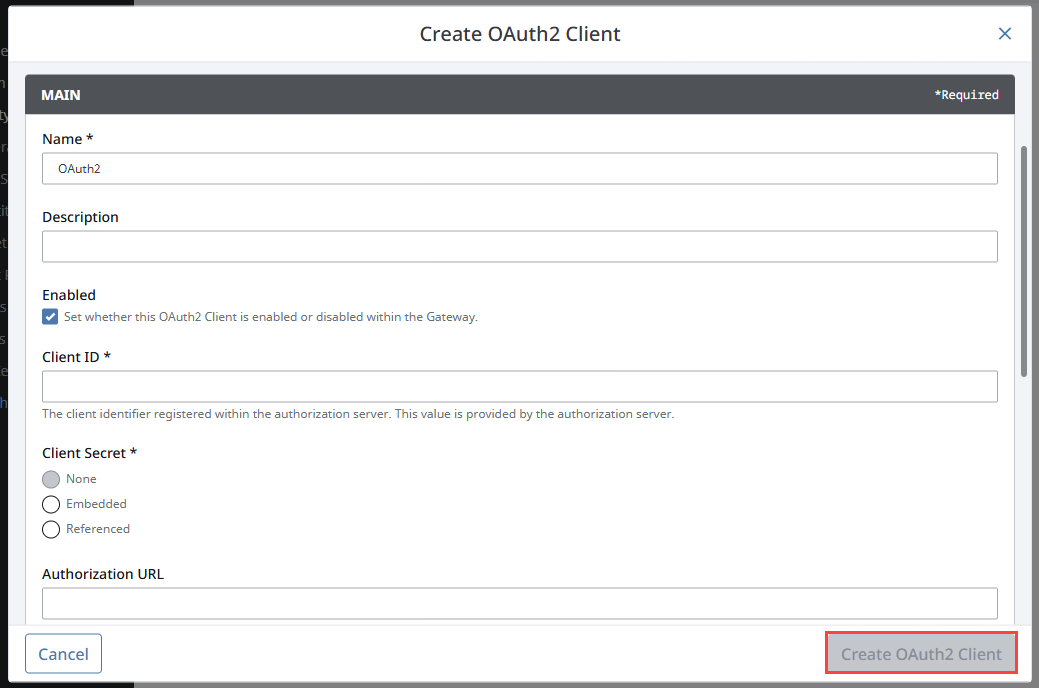1039x688 pixels.
Task: Click the Client Secret label
Action: tap(89, 453)
